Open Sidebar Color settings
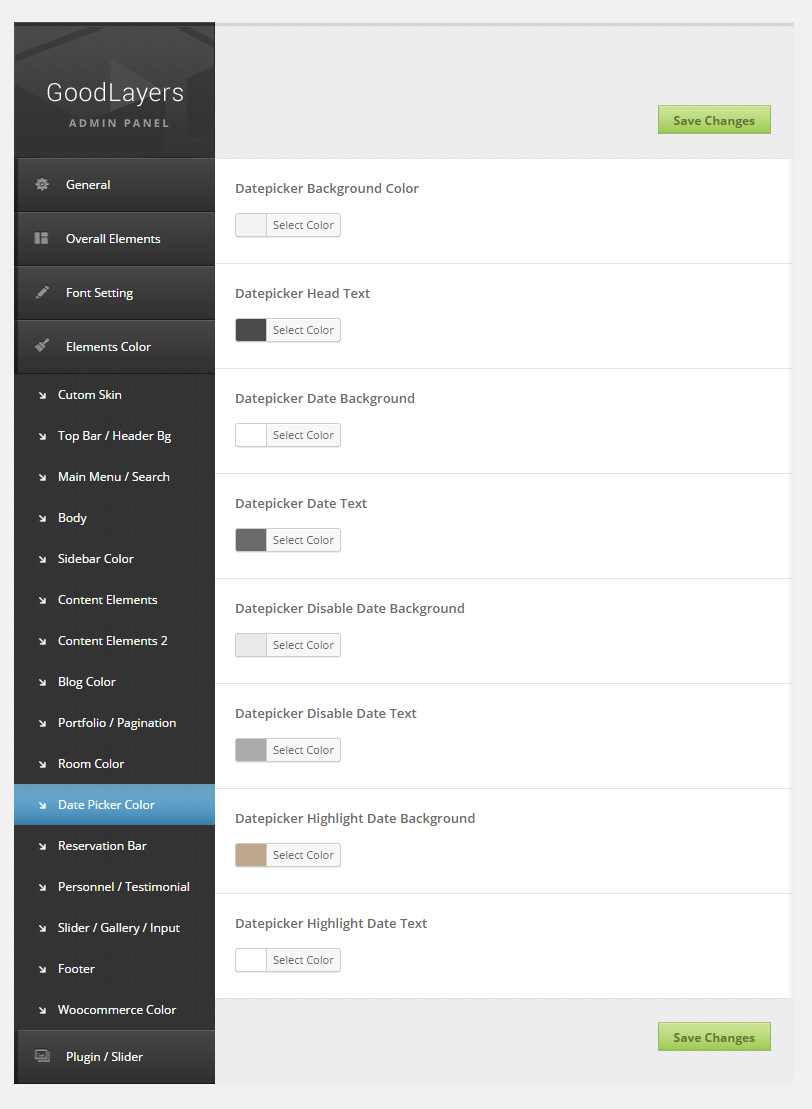The width and height of the screenshot is (812, 1109). click(115, 559)
